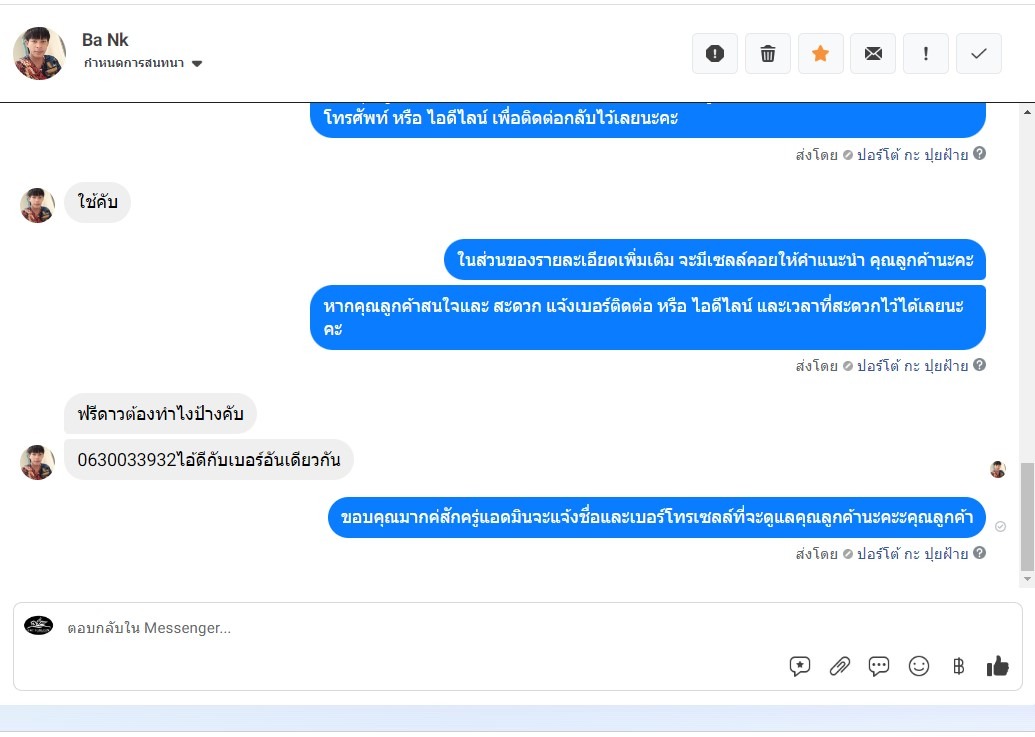1035x737 pixels.
Task: Delete conversation using trash can icon
Action: (x=768, y=53)
